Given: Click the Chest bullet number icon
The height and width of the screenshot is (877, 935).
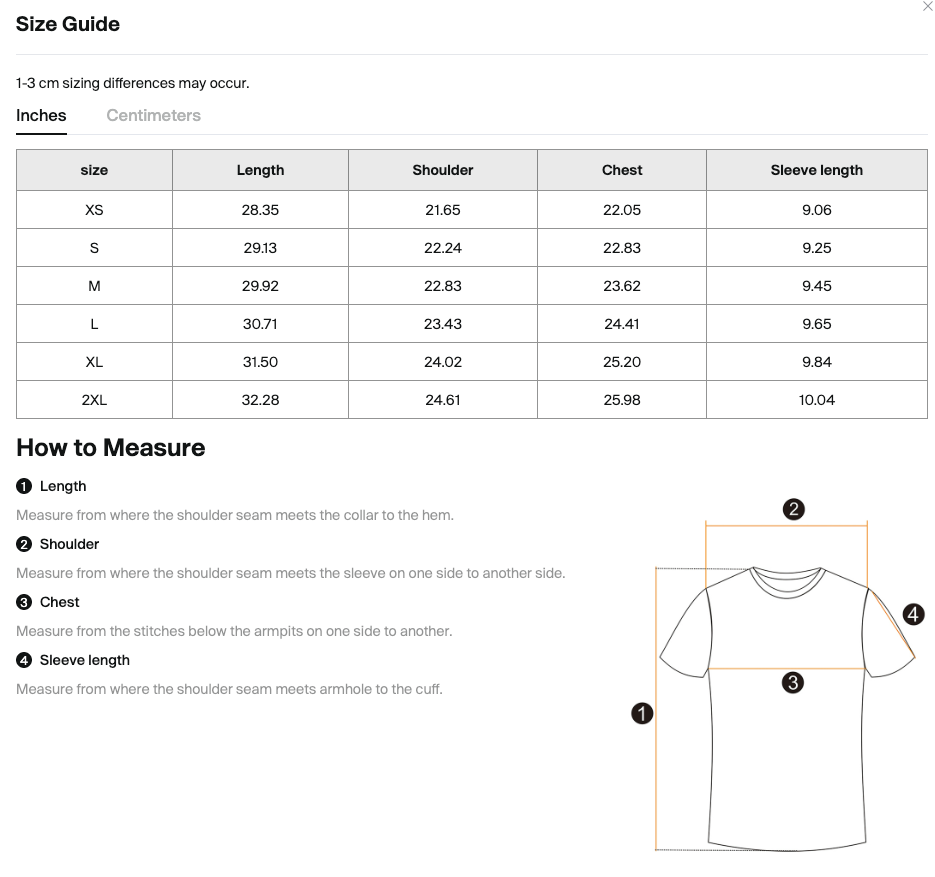Looking at the screenshot, I should click(x=24, y=602).
